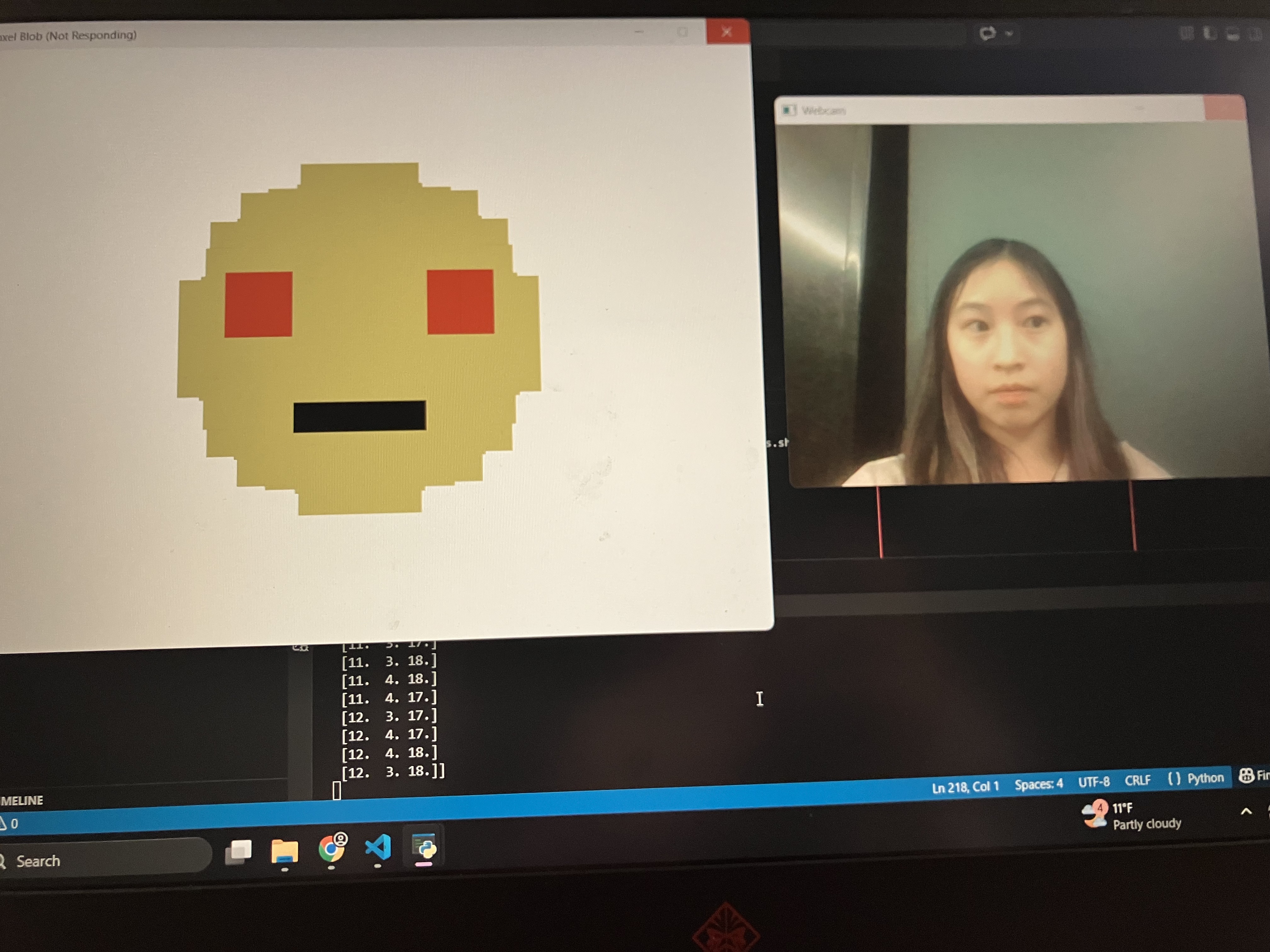
Task: Show hidden system tray icons
Action: 1246,811
